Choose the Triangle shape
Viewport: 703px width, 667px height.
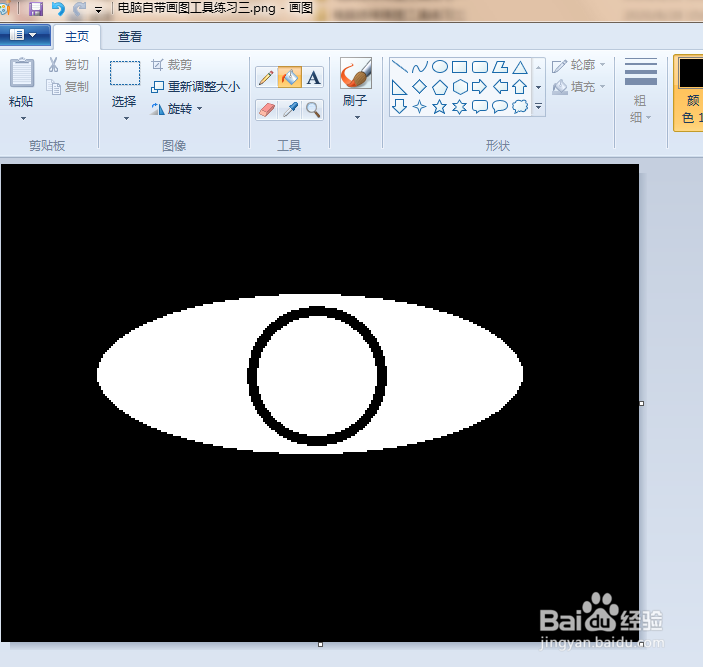pyautogui.click(x=520, y=67)
